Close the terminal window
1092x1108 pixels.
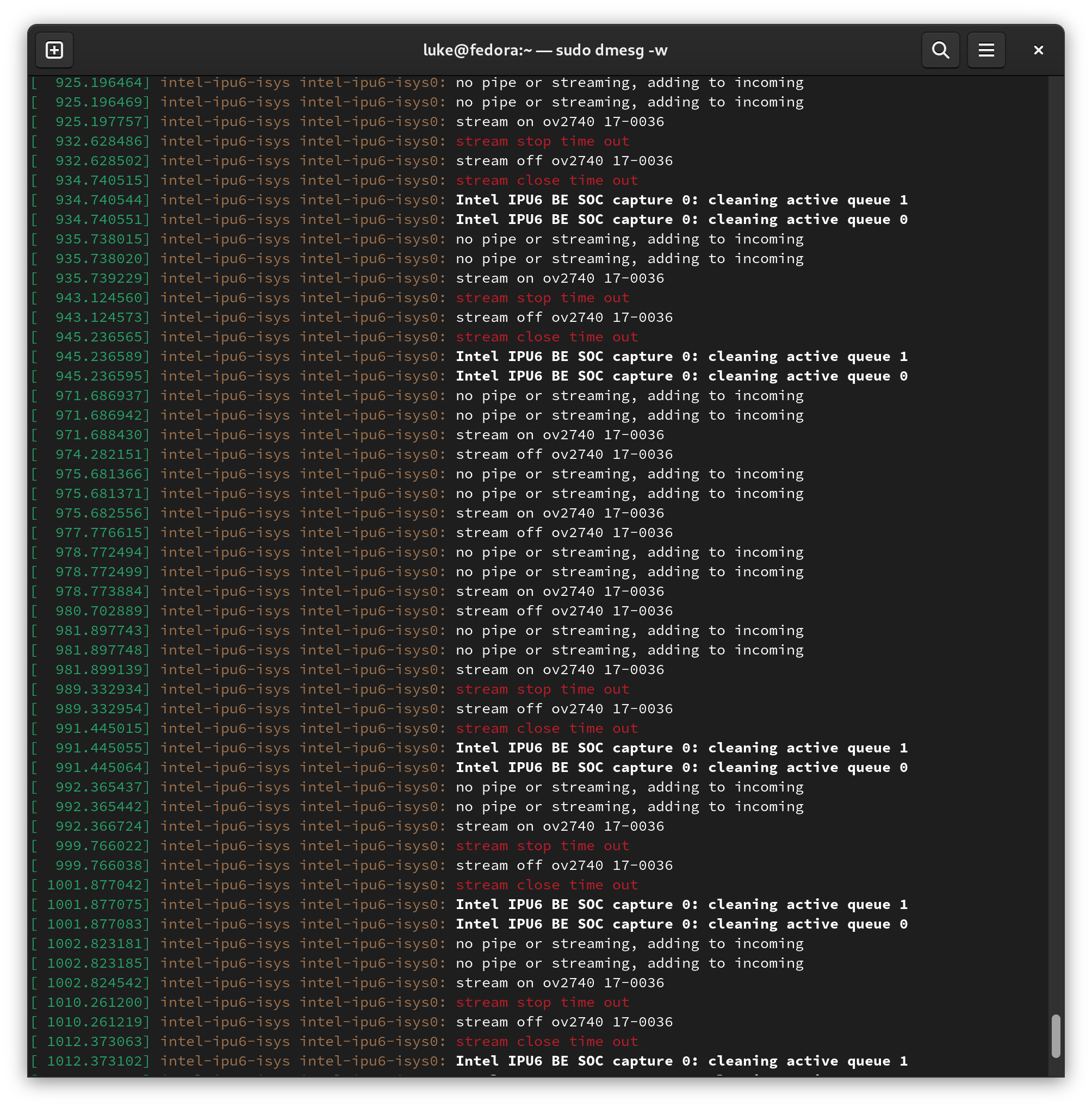click(1038, 50)
